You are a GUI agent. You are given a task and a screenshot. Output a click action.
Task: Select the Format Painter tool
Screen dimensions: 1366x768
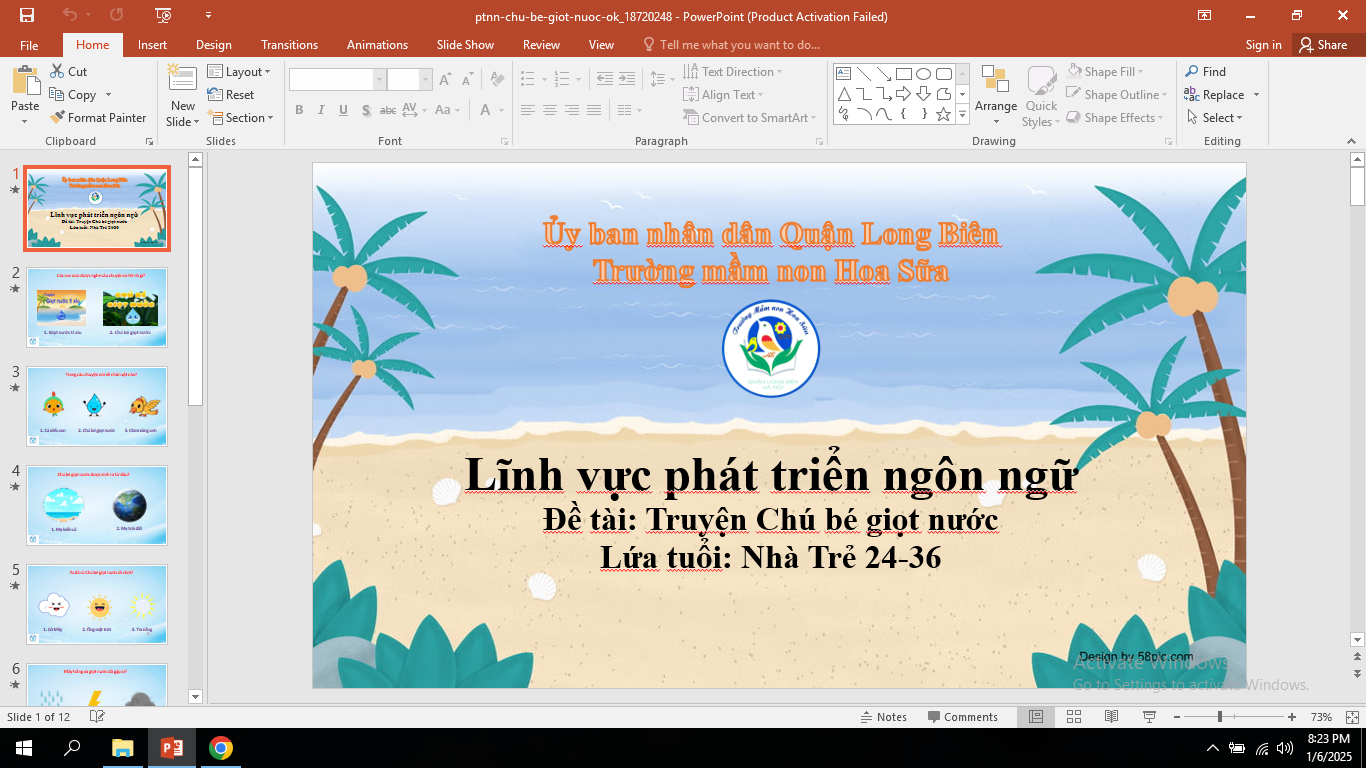(x=98, y=118)
